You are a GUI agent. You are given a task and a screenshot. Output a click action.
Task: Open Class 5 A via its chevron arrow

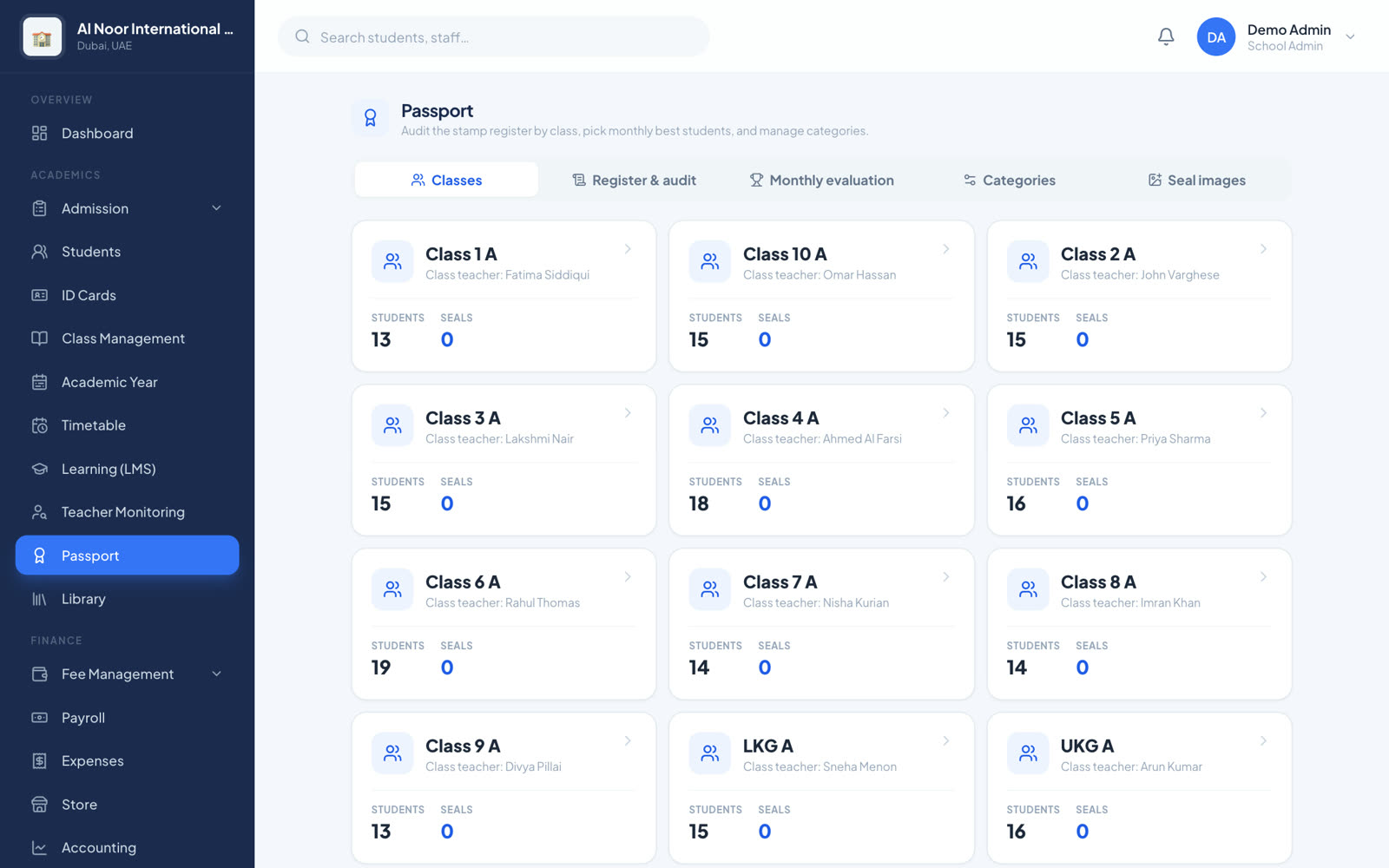(1263, 413)
